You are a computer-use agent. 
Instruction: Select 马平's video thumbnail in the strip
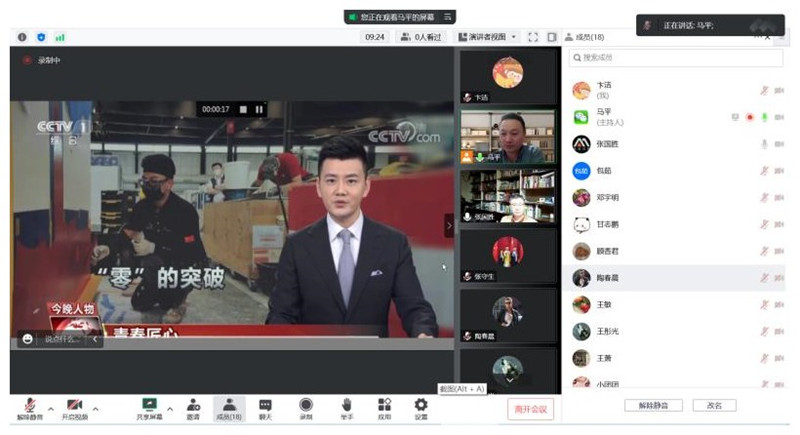(x=508, y=138)
